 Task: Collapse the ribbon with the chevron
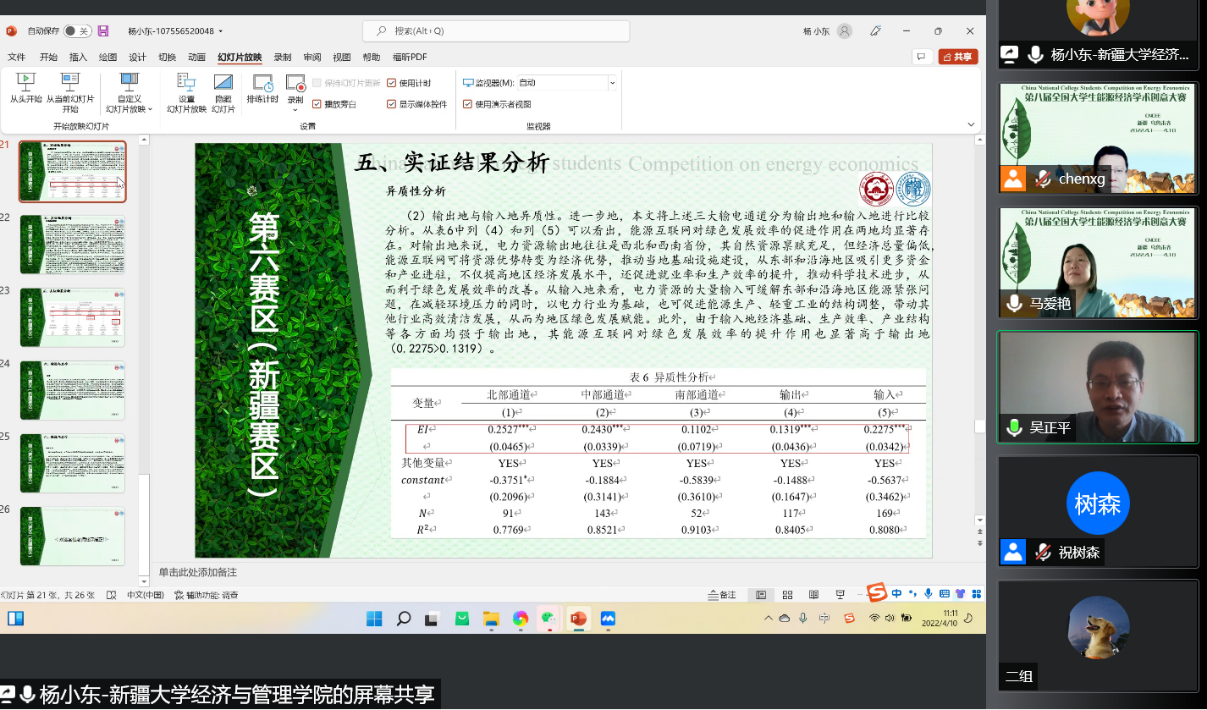971,125
